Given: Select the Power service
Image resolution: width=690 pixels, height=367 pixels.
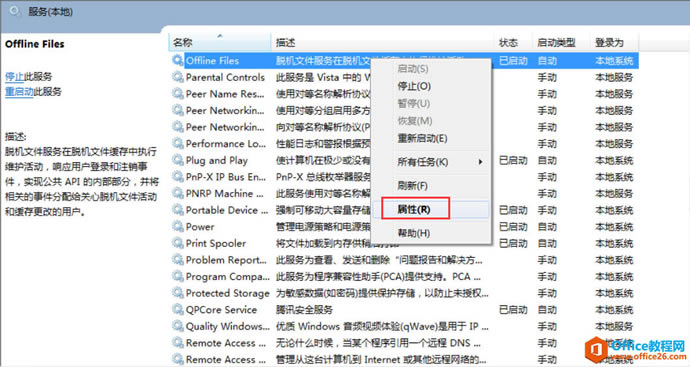Looking at the screenshot, I should coord(200,227).
